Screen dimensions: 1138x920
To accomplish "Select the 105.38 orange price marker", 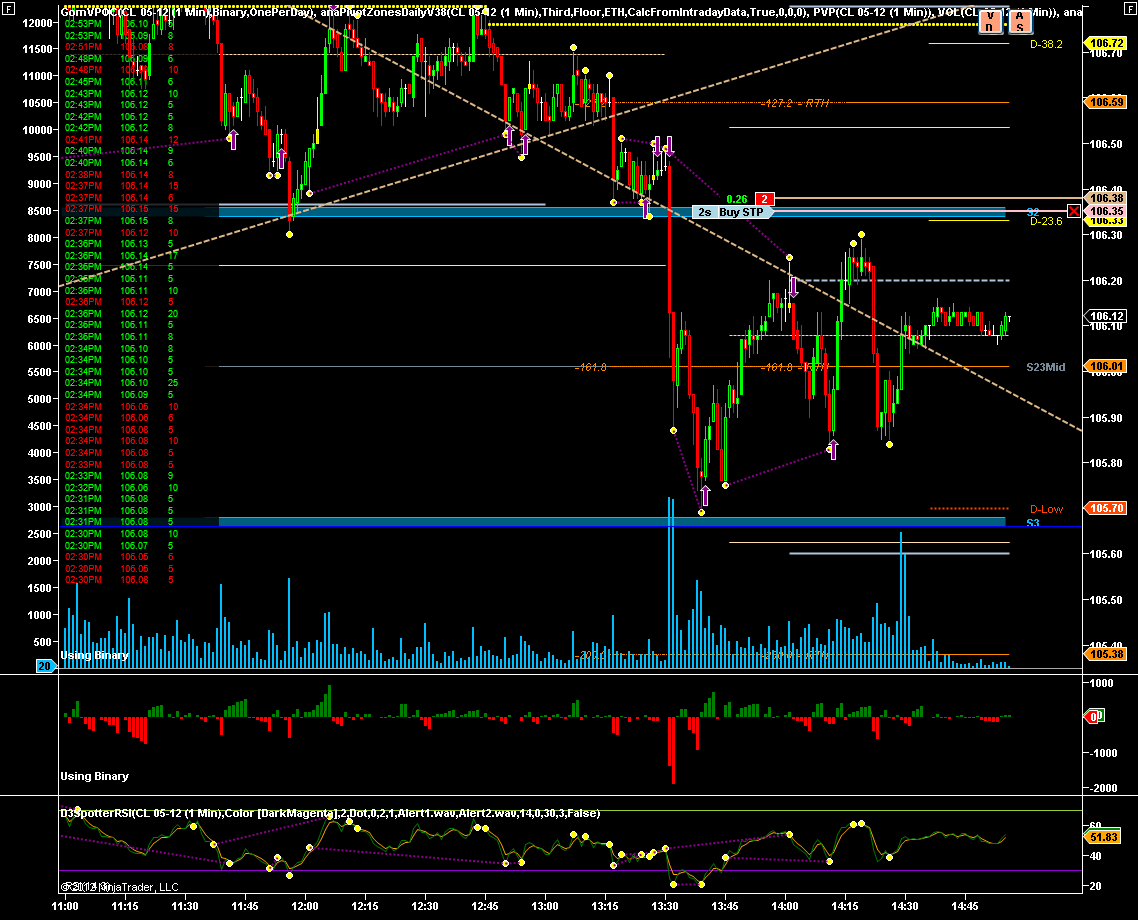I will coord(1105,654).
